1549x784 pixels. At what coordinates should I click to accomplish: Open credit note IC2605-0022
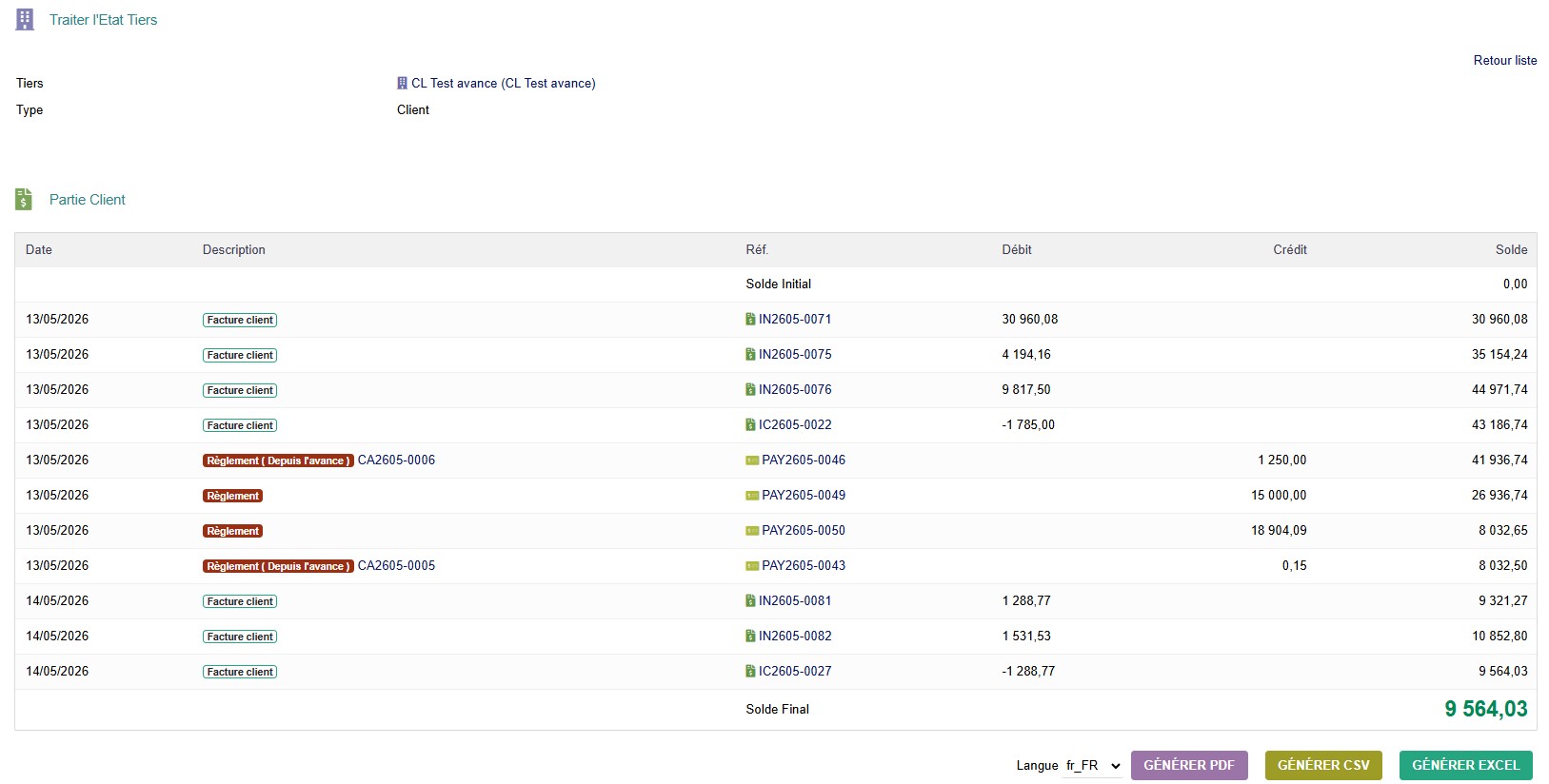pyautogui.click(x=795, y=424)
